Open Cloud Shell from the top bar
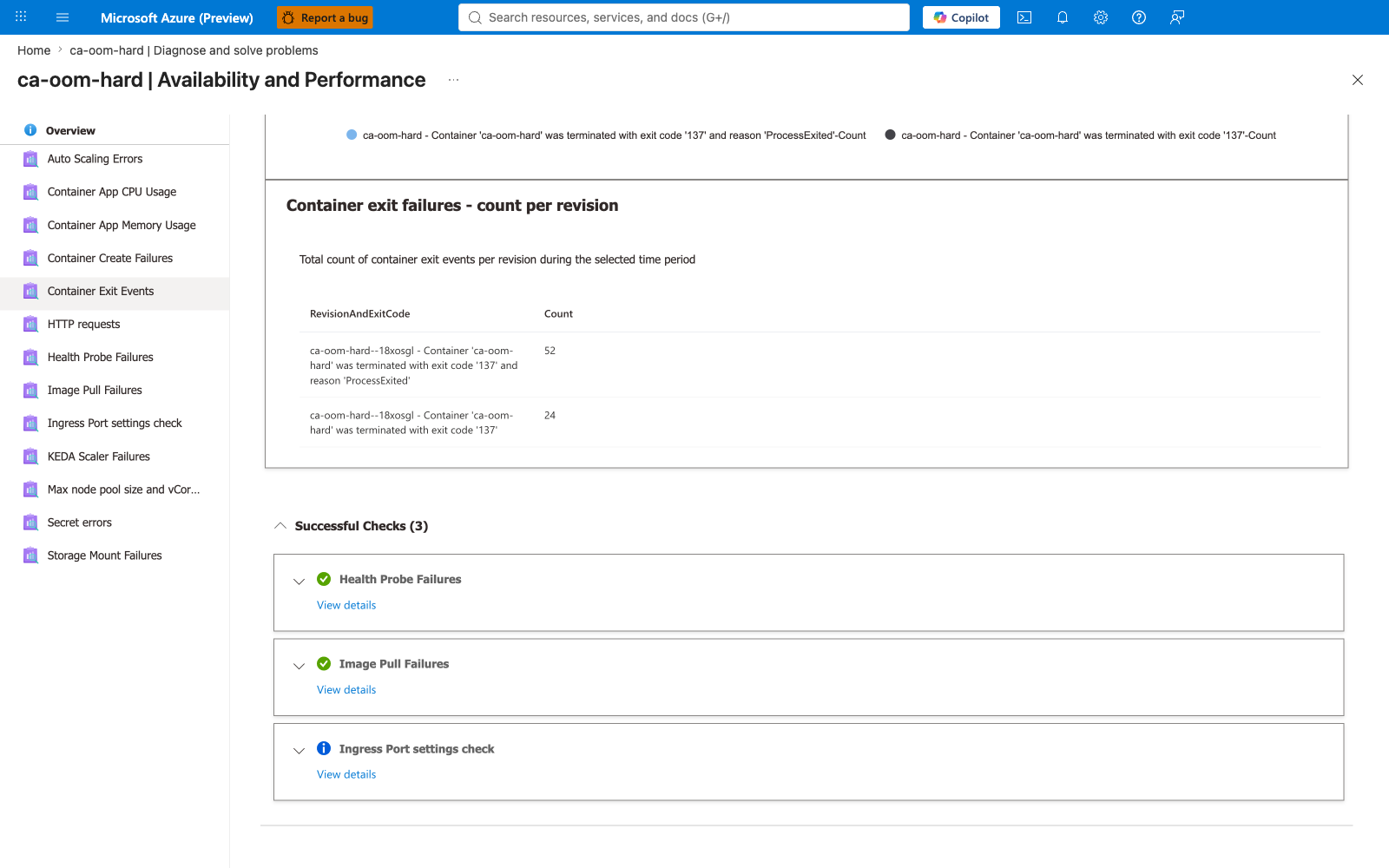 point(1024,17)
